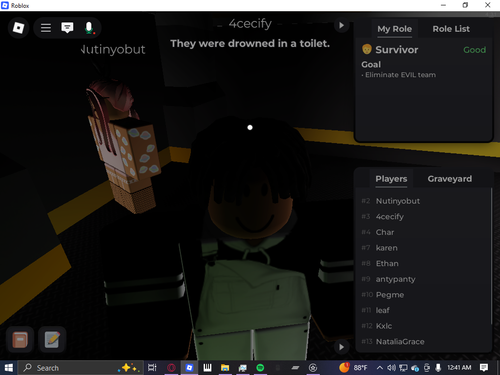Viewport: 500px width, 375px height.
Task: Open the volume speaker tray icon
Action: tap(391, 368)
